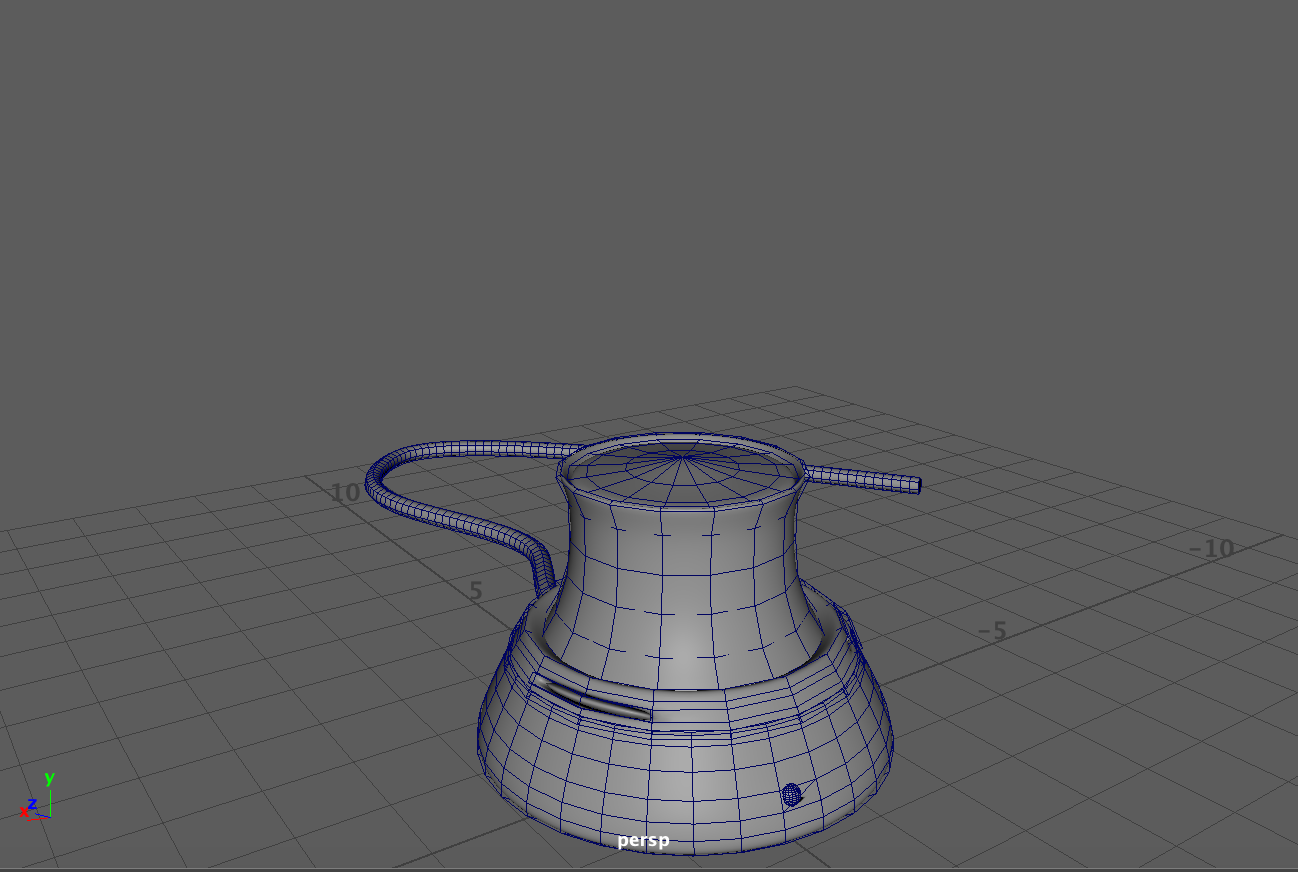Click the grid label "-10"
The image size is (1298, 872).
click(x=1211, y=548)
